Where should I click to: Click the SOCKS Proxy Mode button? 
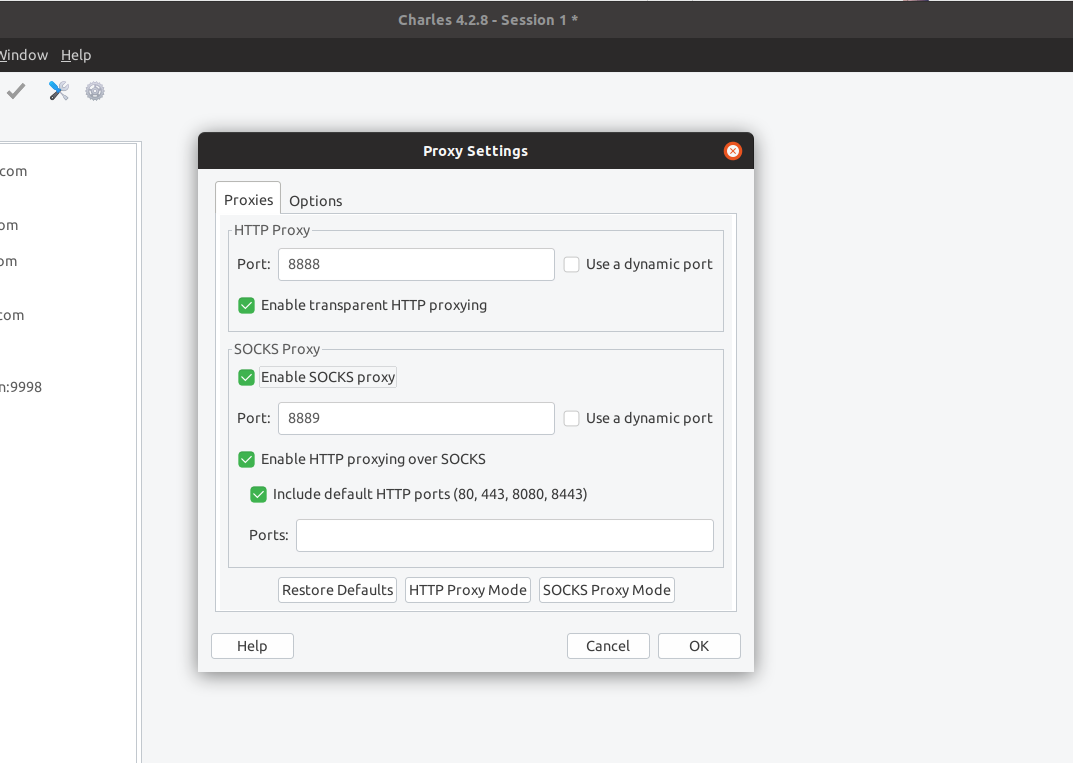pyautogui.click(x=607, y=590)
